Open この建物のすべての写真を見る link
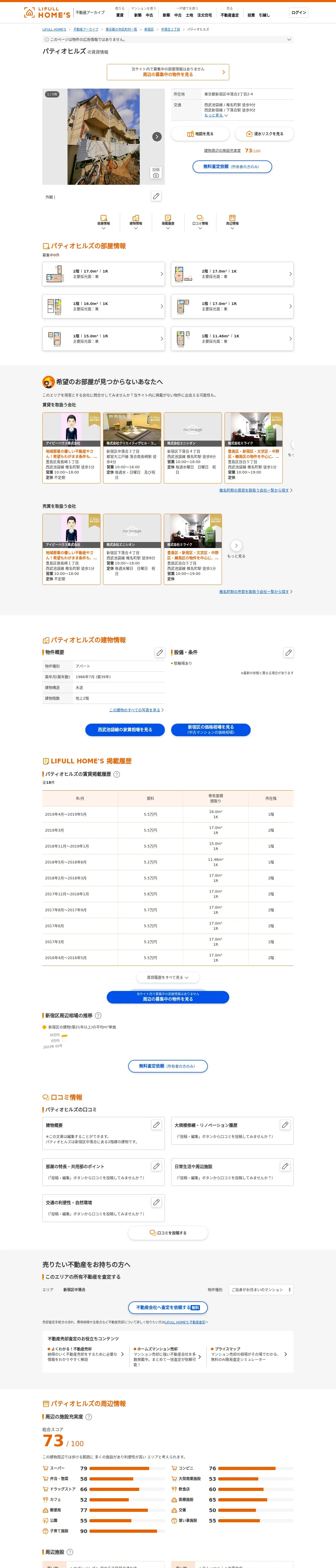 pos(135,710)
